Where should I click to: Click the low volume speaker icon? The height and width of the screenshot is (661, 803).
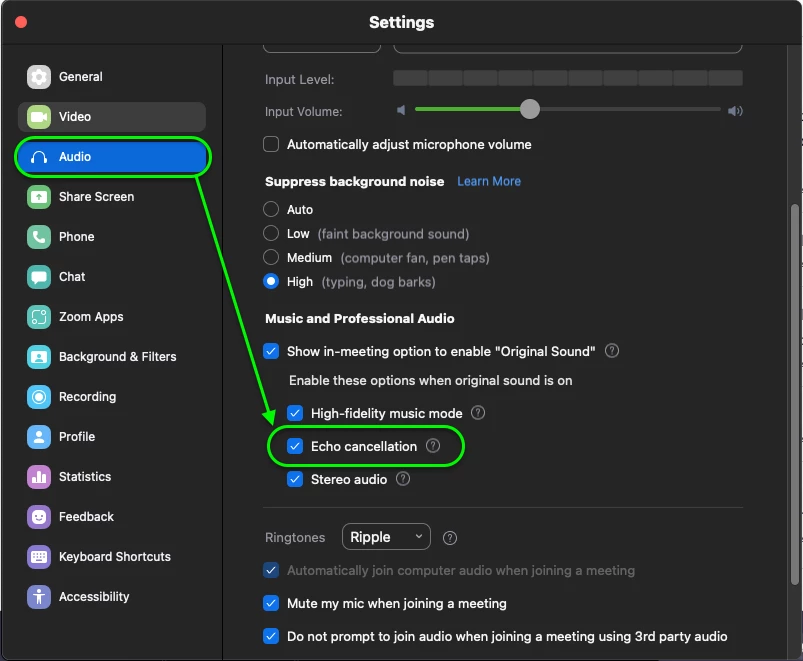click(x=402, y=110)
